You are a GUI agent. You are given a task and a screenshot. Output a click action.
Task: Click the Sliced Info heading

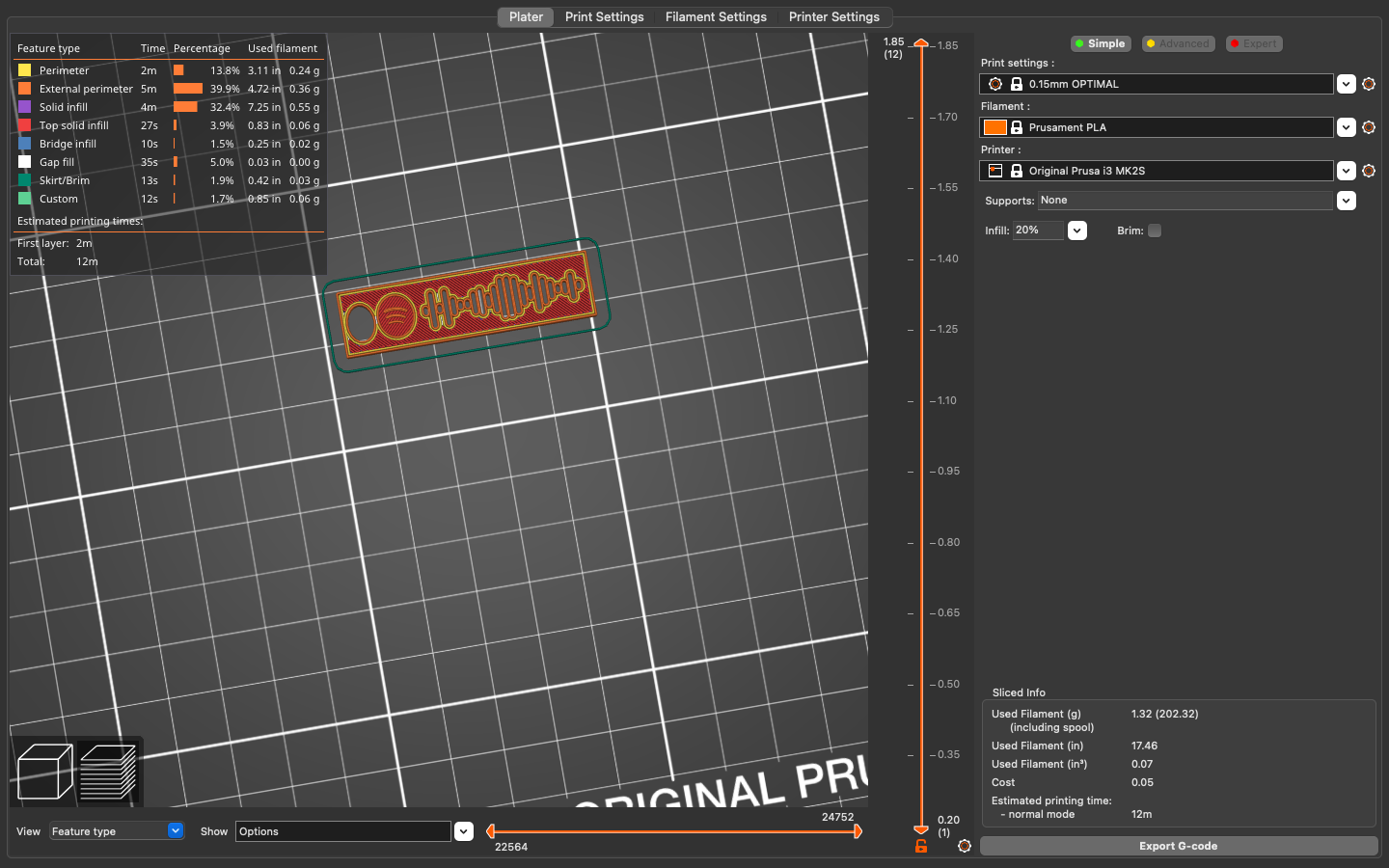click(1019, 692)
